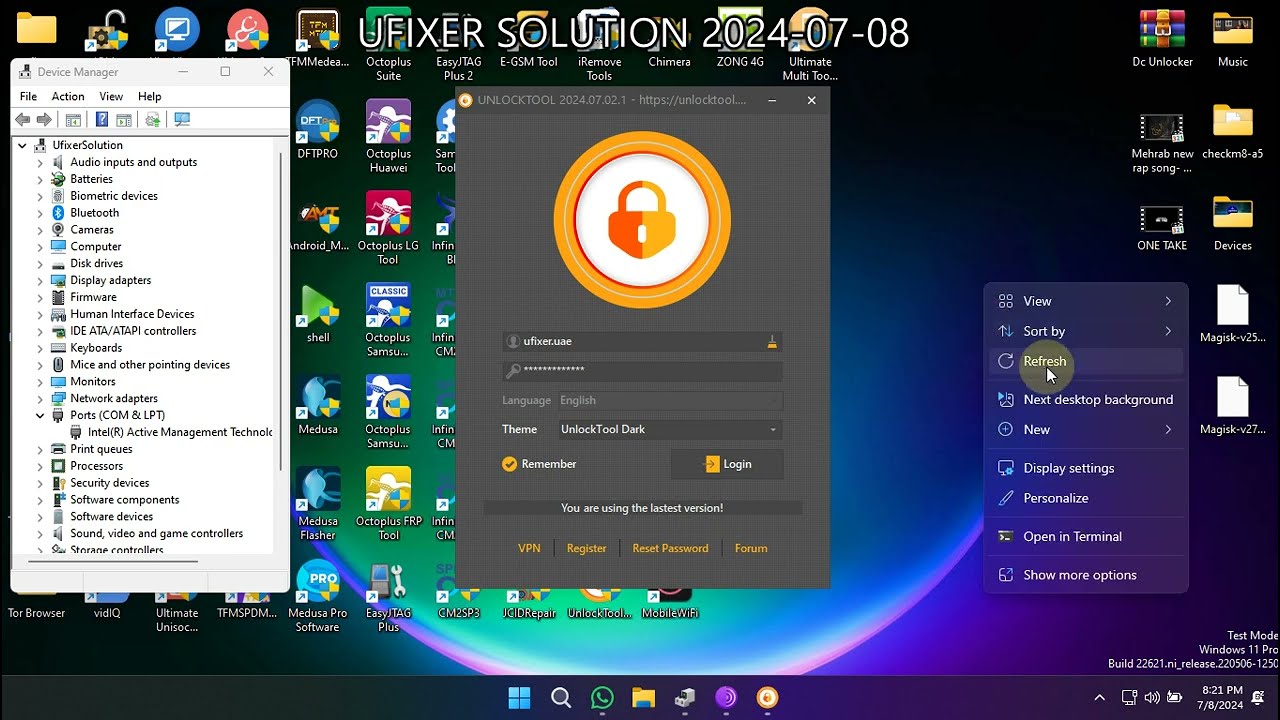Open the checkm8-a5 folder
This screenshot has width=1280, height=720.
(1233, 130)
